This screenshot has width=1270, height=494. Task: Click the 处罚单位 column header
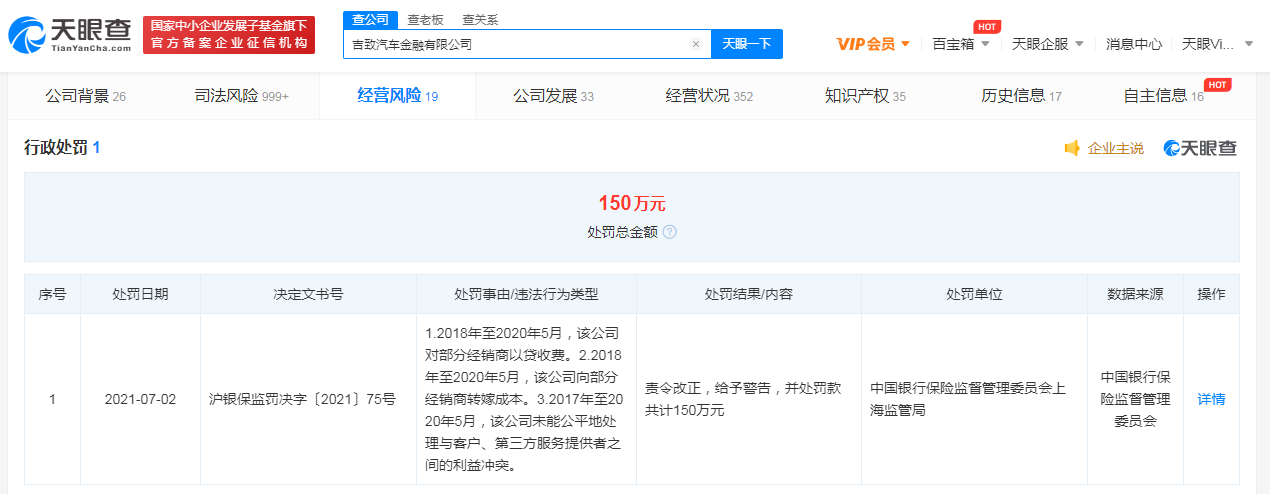[974, 294]
